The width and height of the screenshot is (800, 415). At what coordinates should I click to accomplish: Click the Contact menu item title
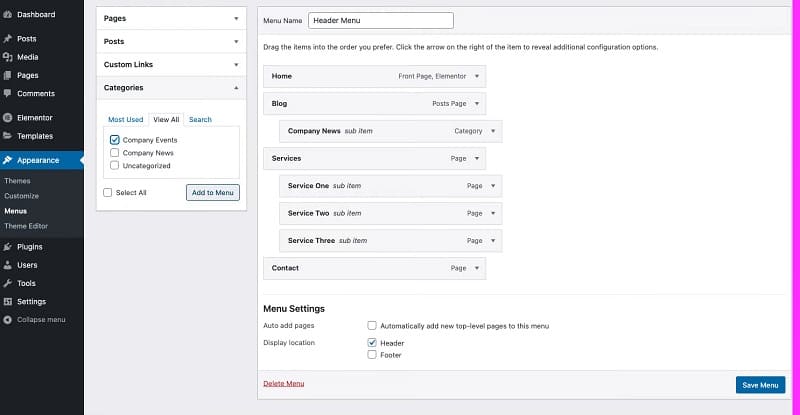(285, 268)
